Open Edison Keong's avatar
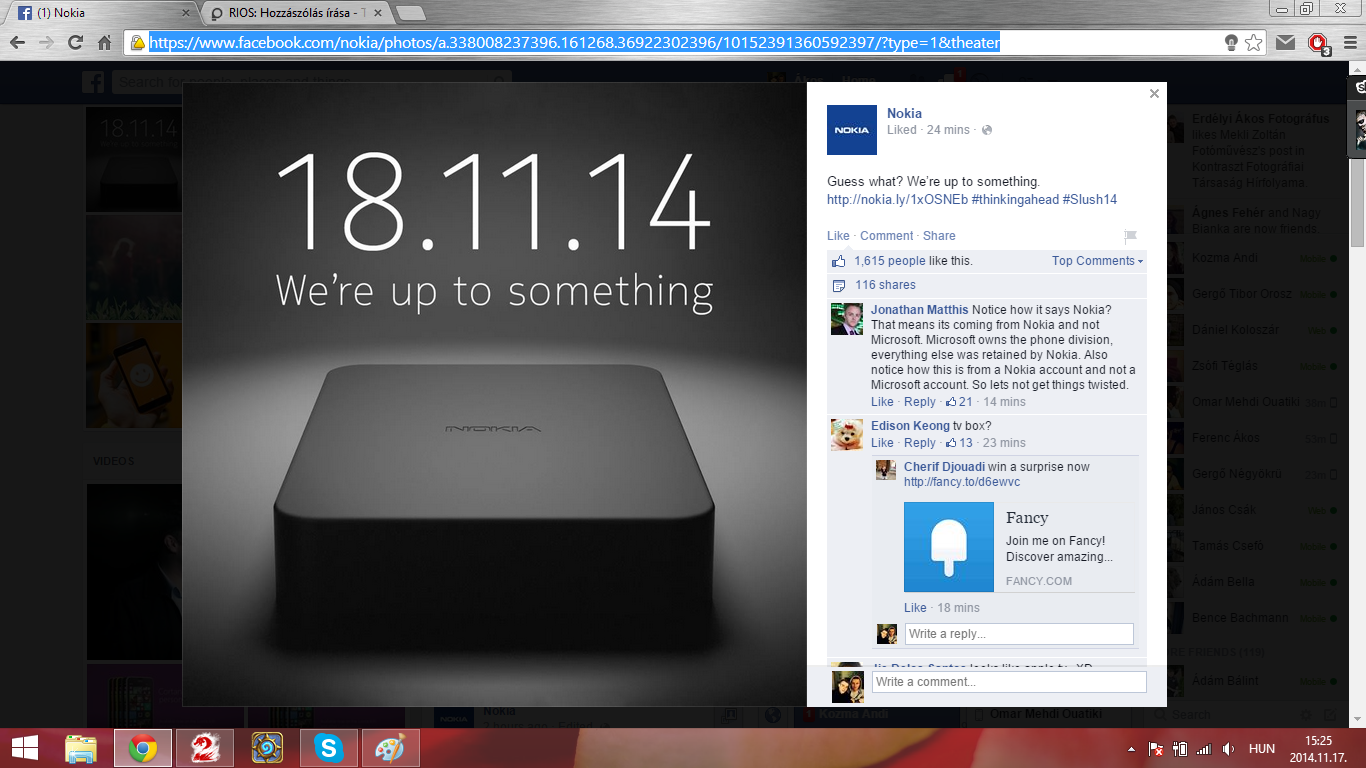The image size is (1366, 768). click(847, 434)
